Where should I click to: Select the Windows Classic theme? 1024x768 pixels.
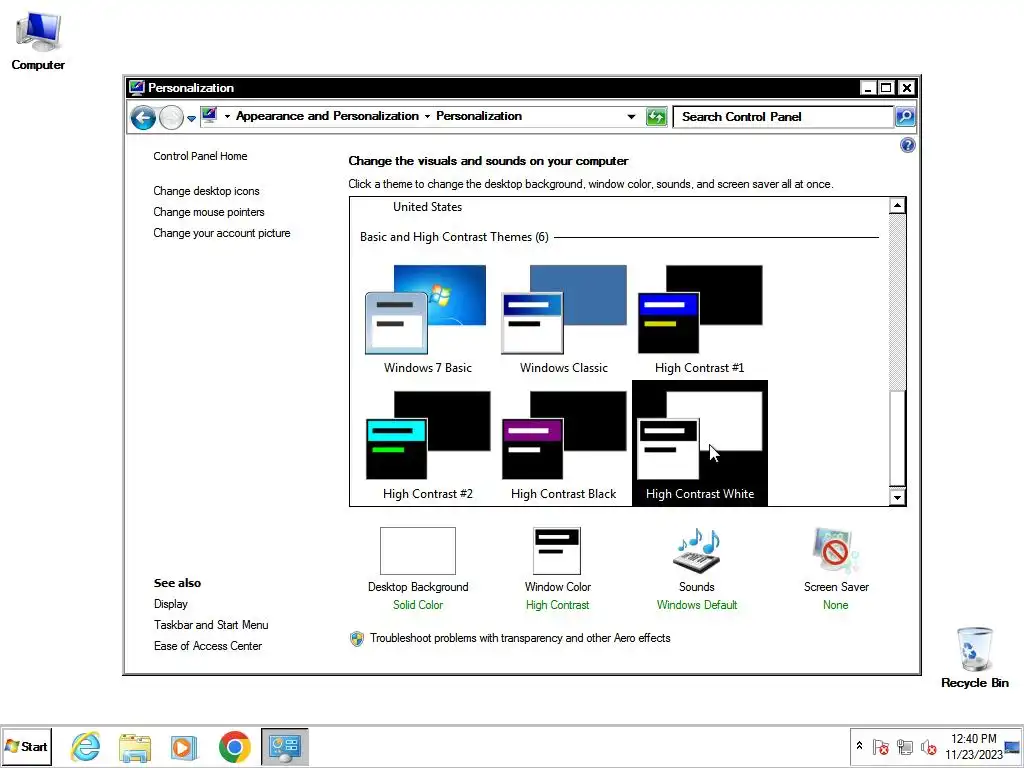[564, 319]
